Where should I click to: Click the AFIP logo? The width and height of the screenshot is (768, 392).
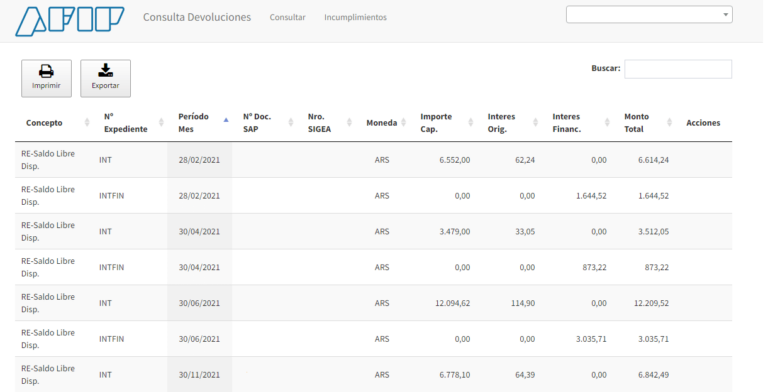coord(70,21)
